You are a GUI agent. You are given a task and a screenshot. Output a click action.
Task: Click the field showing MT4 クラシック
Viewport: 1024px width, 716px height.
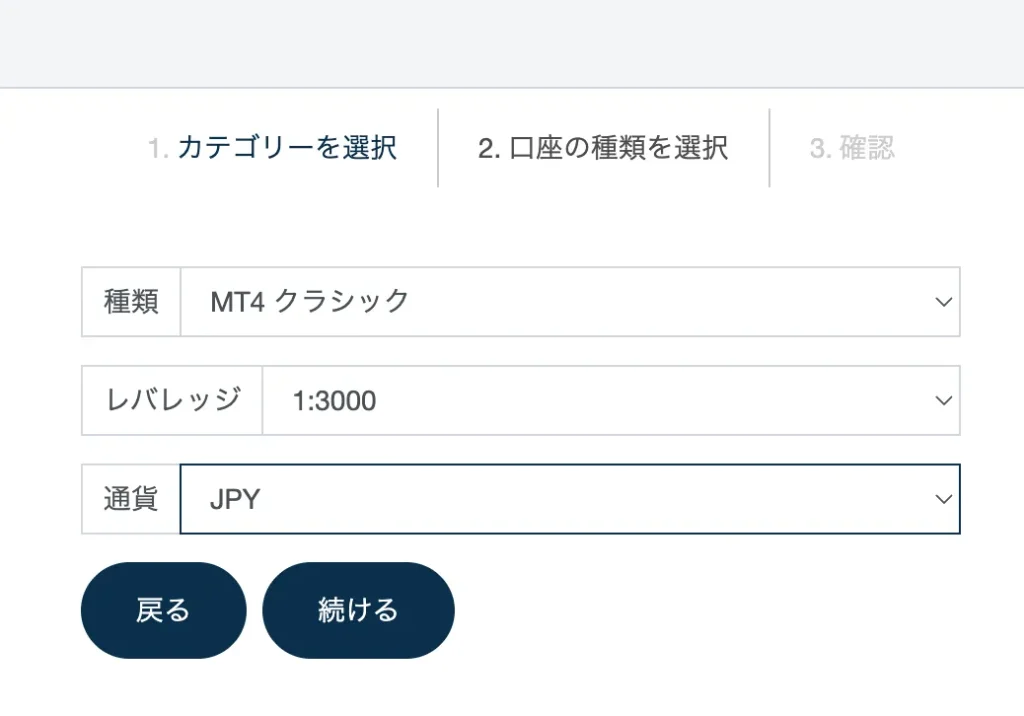500,302
